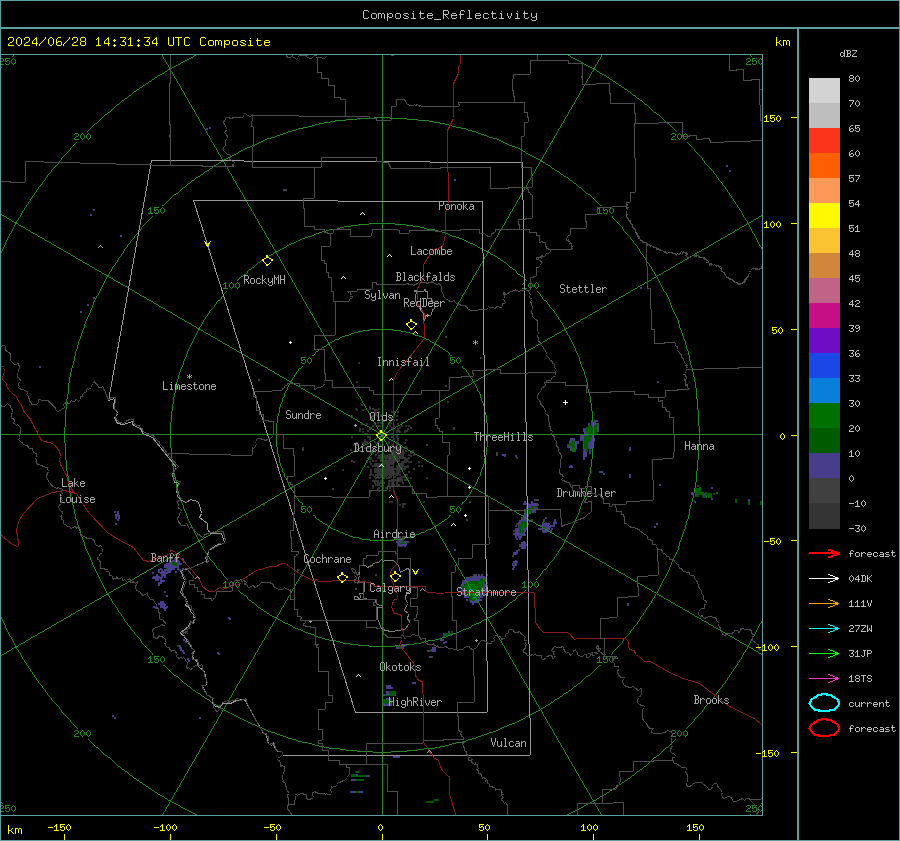Click the red forecast arrow in legend
The height and width of the screenshot is (841, 900).
click(x=824, y=553)
